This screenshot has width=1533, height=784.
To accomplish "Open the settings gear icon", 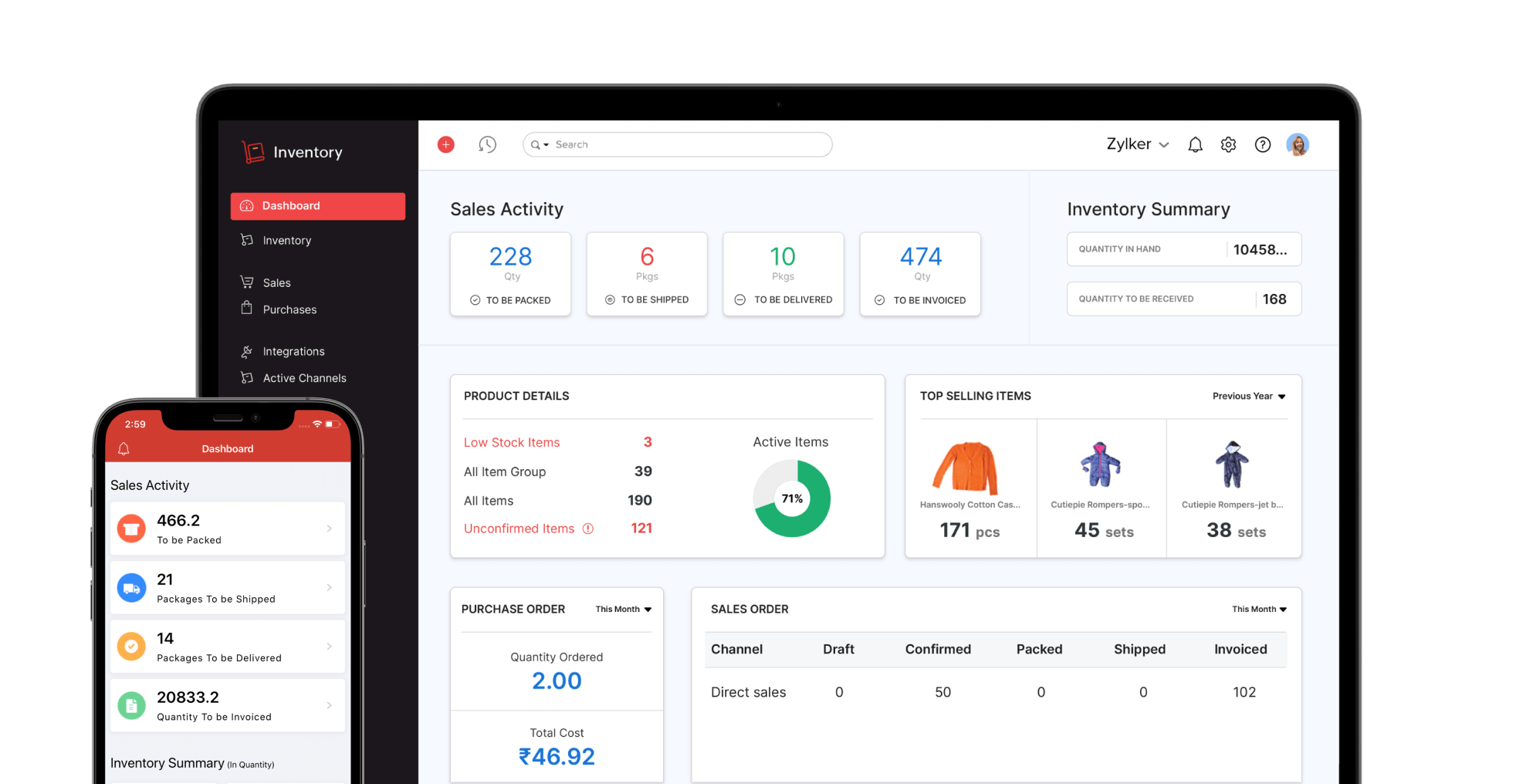I will click(1228, 144).
